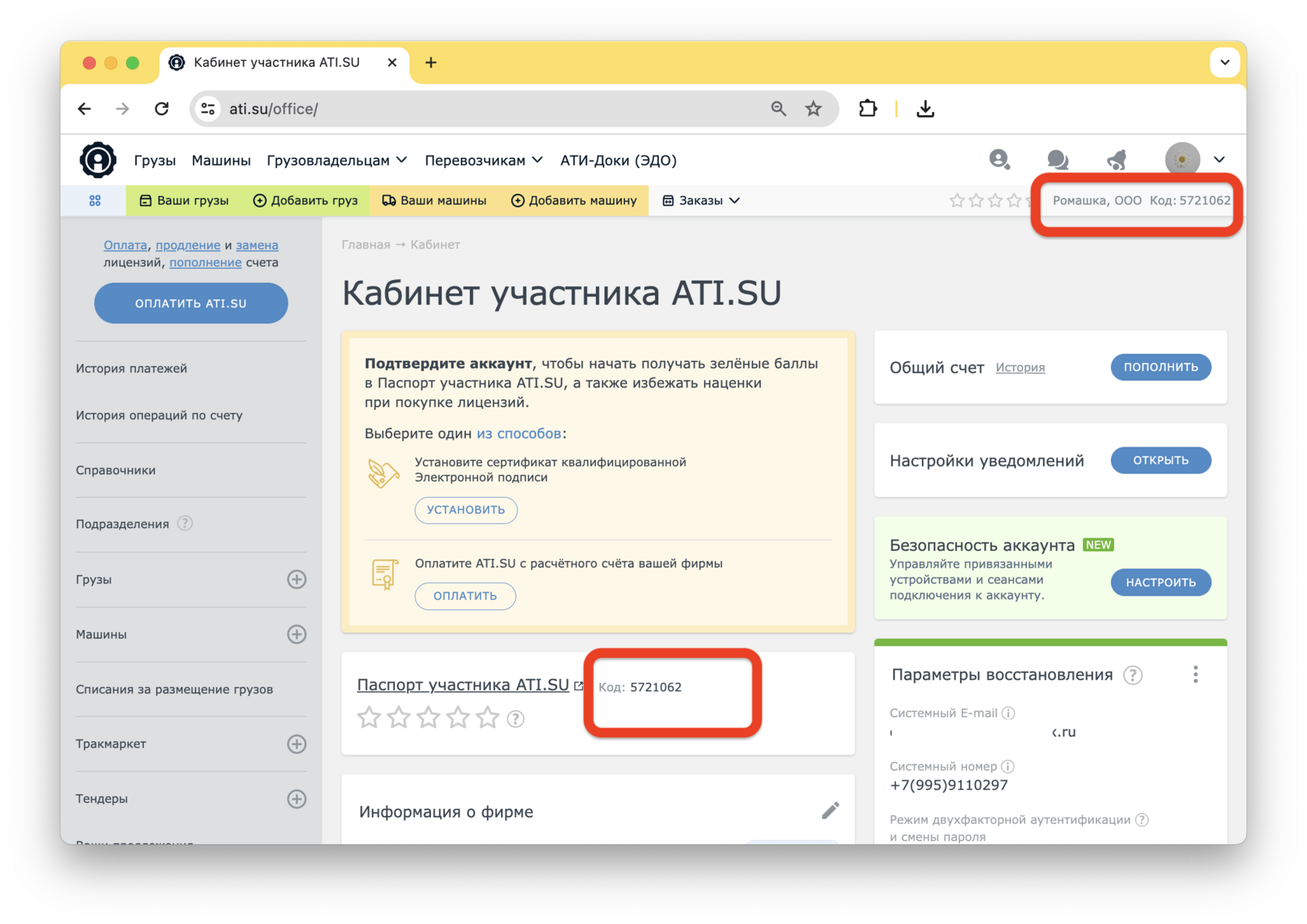Expand the Тракмаркет sidebar section
Screen dimensions: 1307x924
(x=296, y=744)
